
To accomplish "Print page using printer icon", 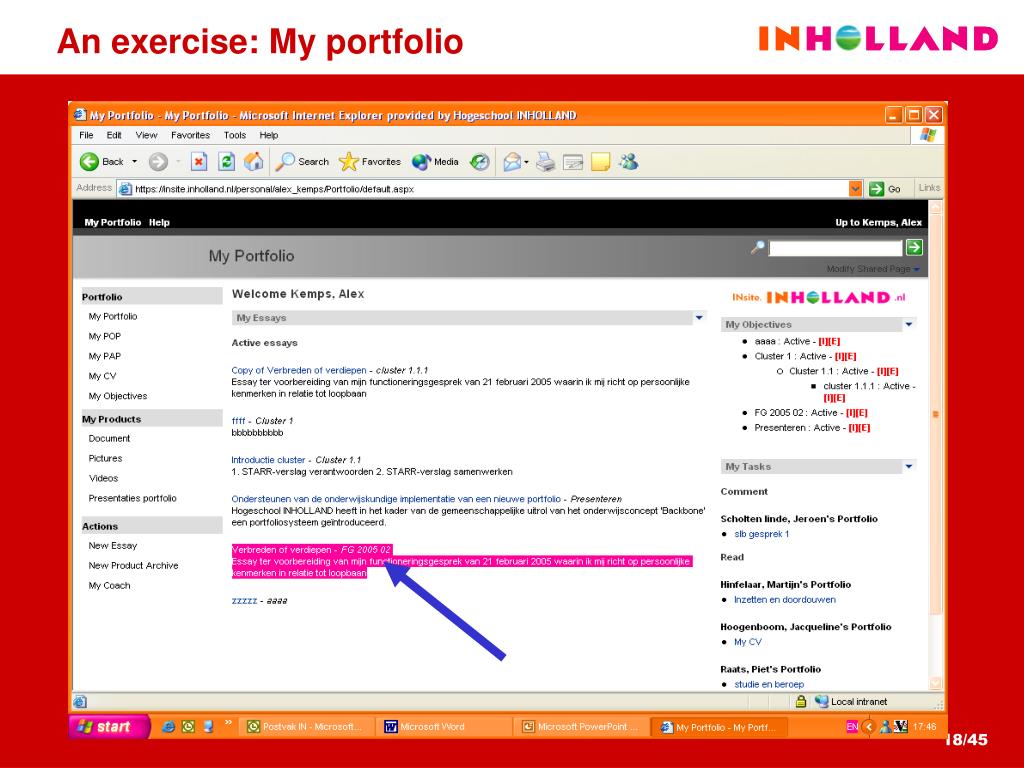I will click(545, 161).
